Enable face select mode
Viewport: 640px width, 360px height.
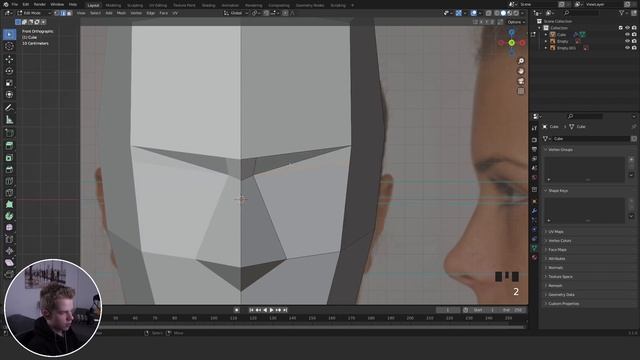69,13
